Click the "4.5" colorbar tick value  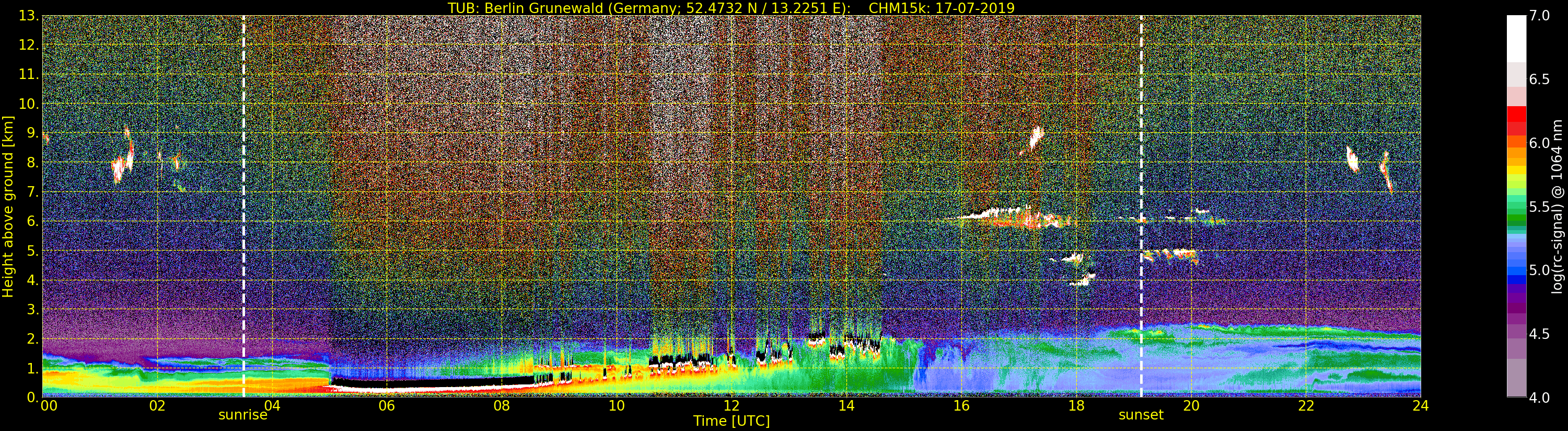[x=1539, y=334]
